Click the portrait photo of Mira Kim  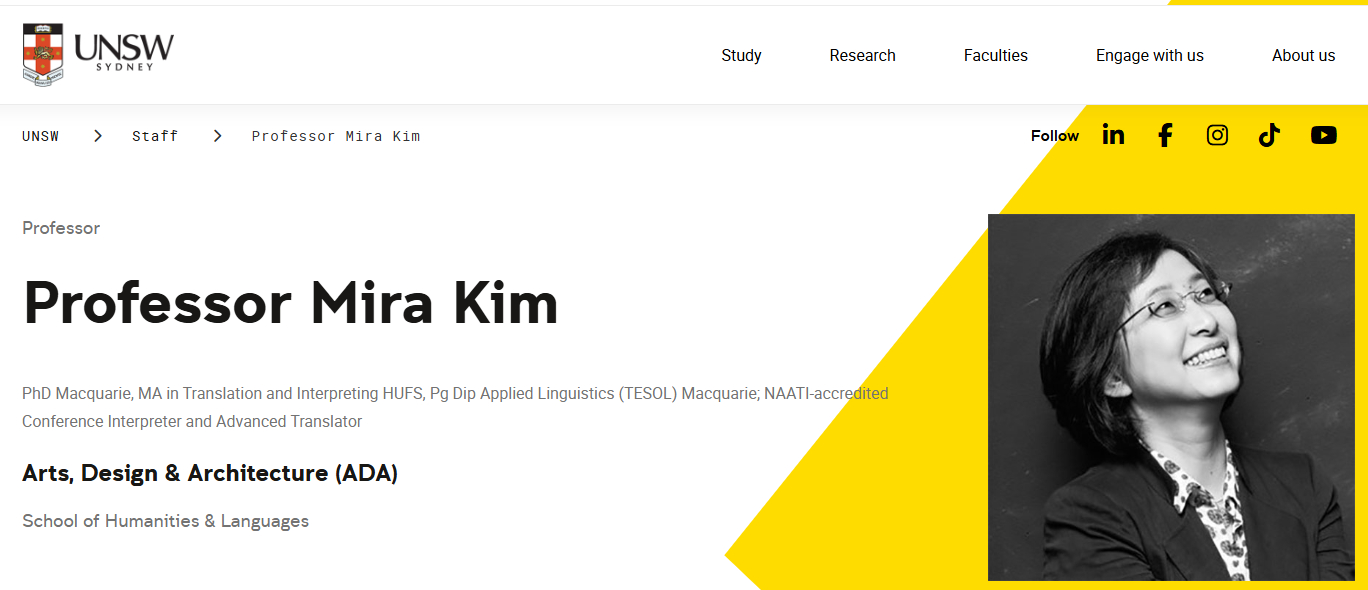[1171, 397]
